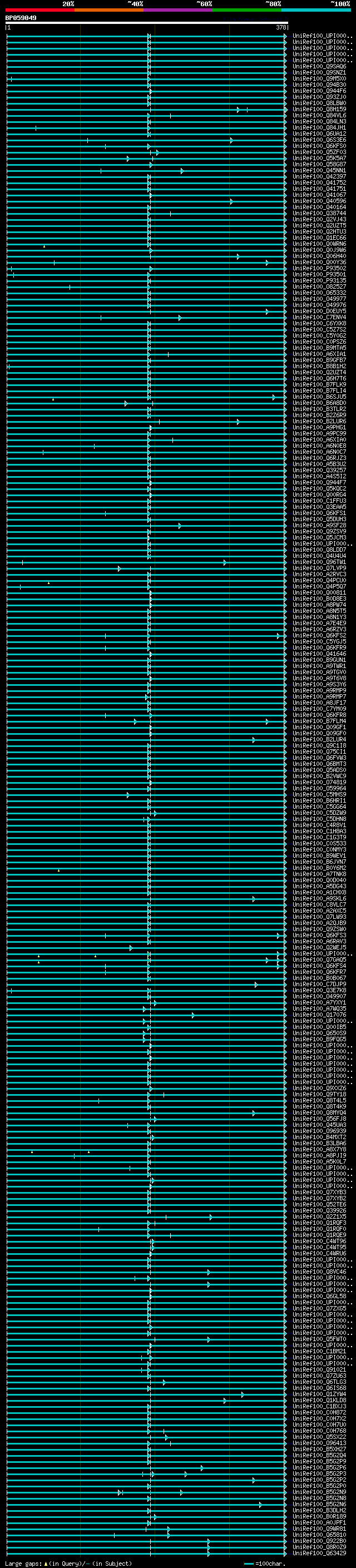This screenshot has height=1568, width=356.
Task: Click the UniRef100_C0H872 hit label
Action: 319,1412
